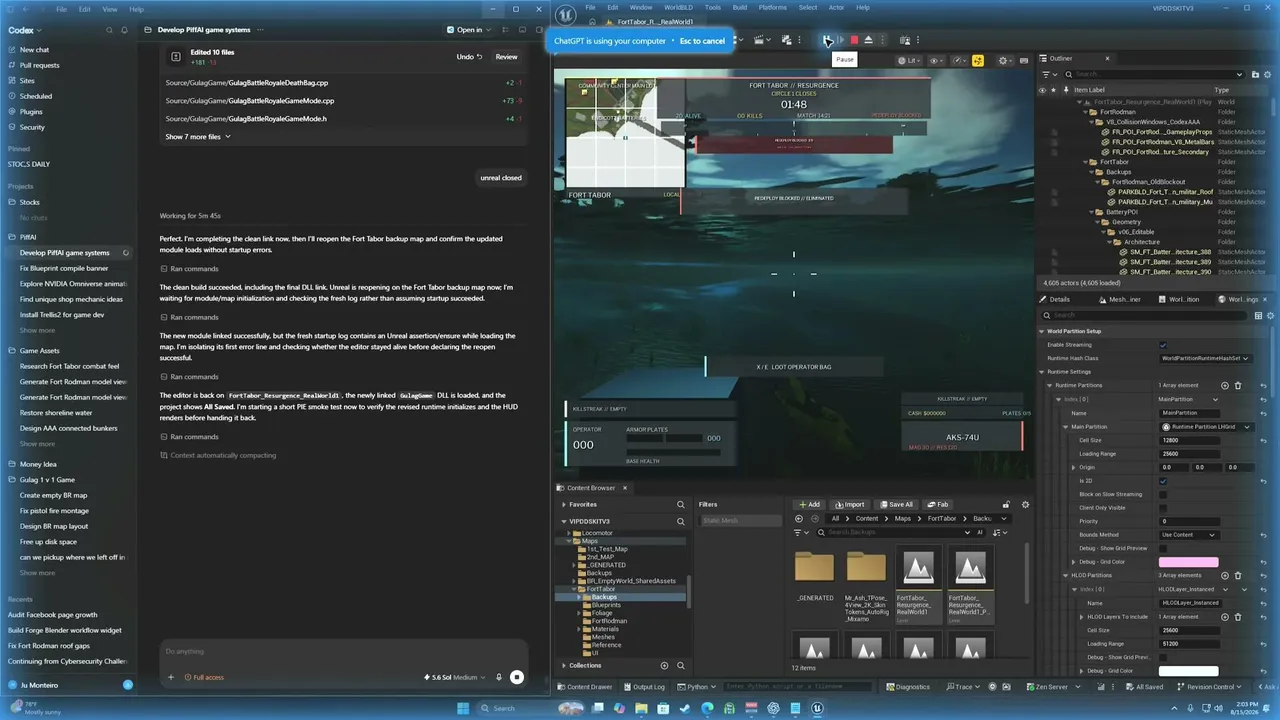Open the Fab button in Content Browser
The width and height of the screenshot is (1280, 720).
[938, 504]
